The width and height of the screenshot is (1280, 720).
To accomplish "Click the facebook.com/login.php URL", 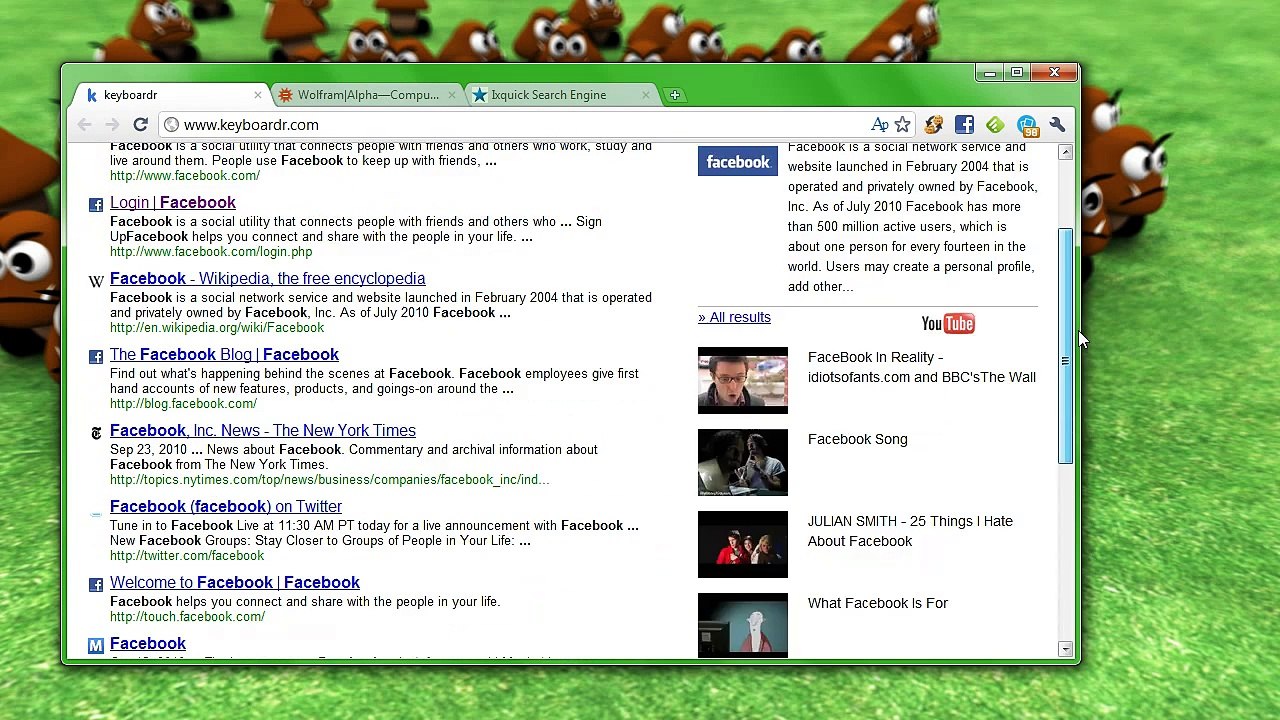I will [x=211, y=252].
